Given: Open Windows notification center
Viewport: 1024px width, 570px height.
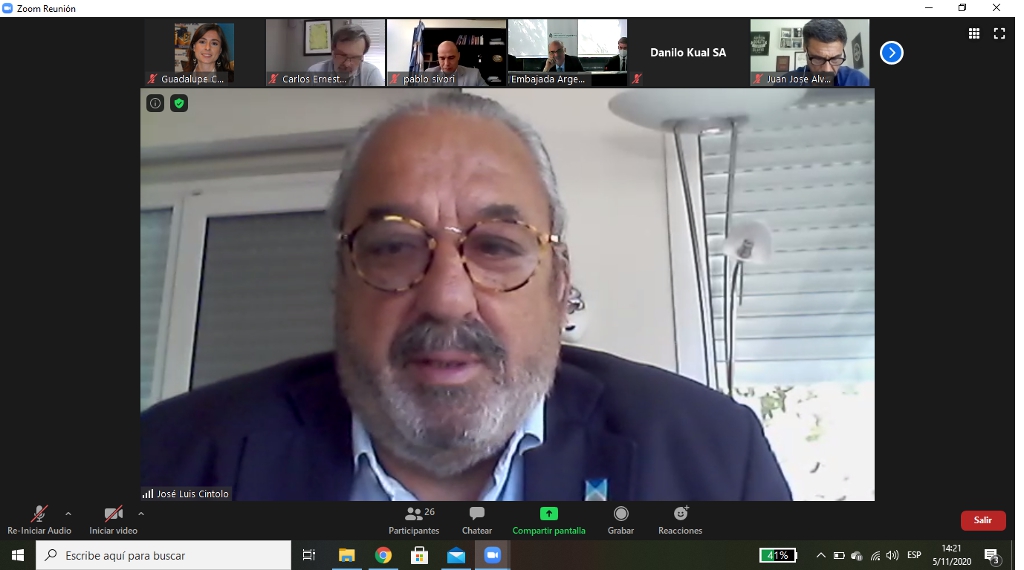Looking at the screenshot, I should pos(992,555).
